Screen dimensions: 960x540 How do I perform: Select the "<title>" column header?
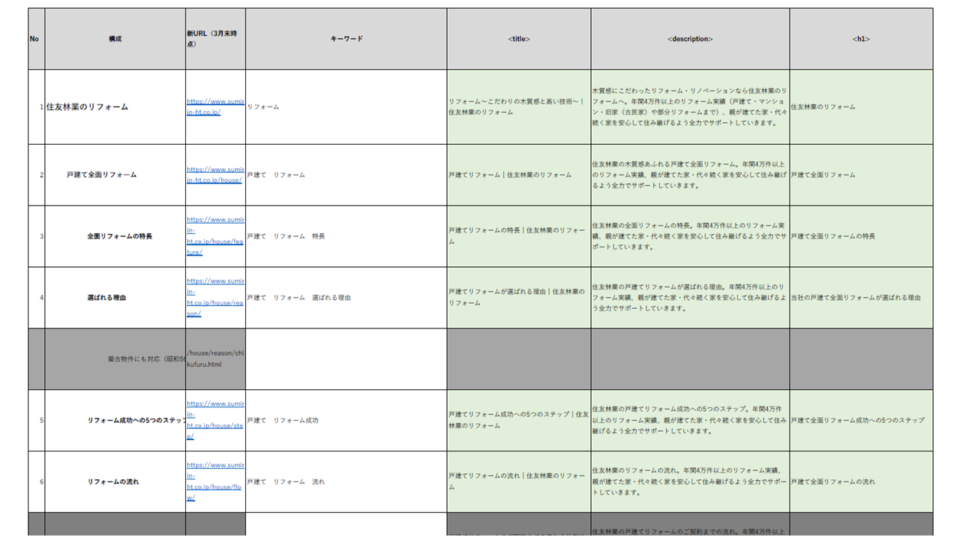(x=519, y=39)
